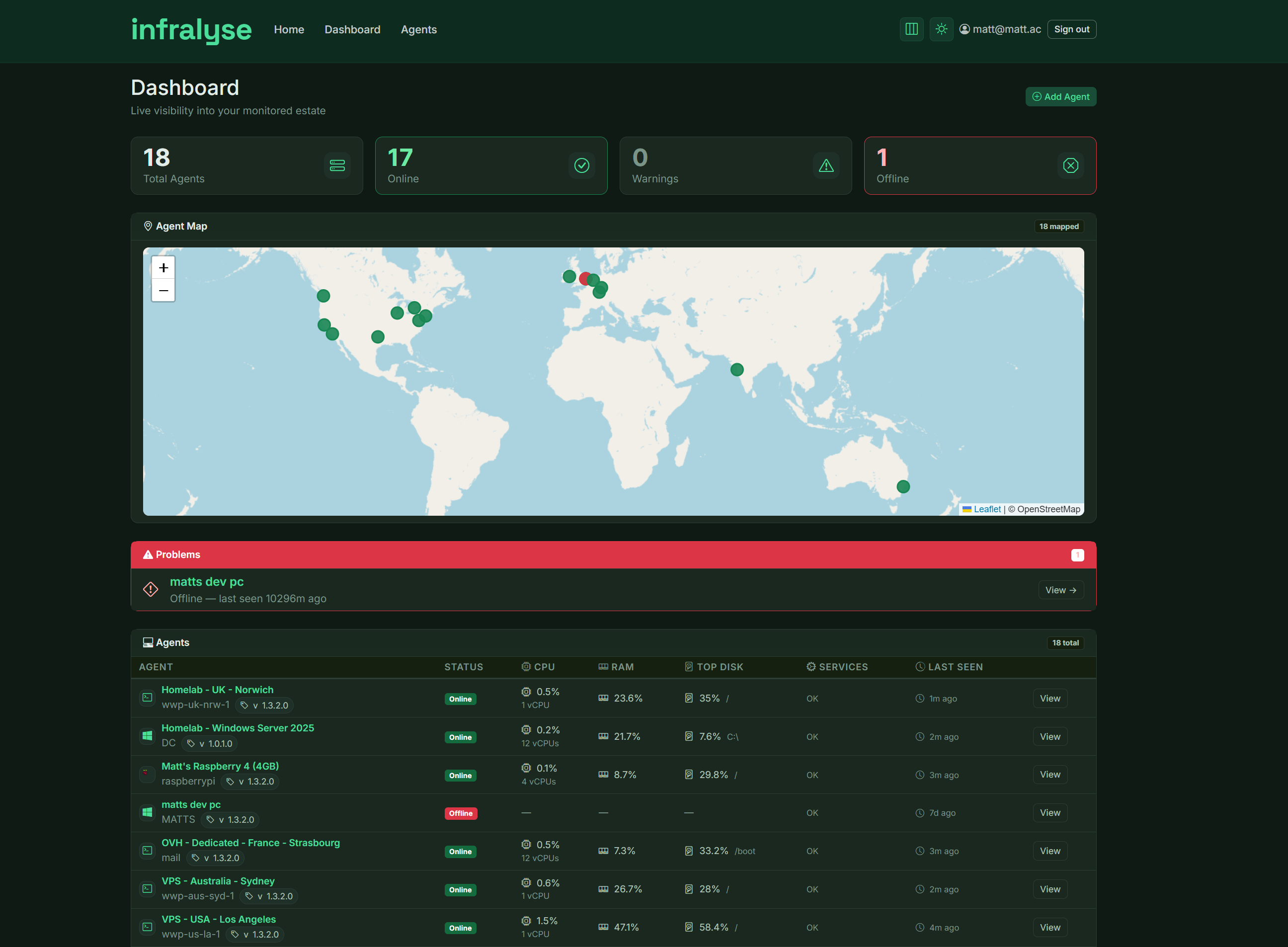Open matts dev pc in agents table
The image size is (1288, 947).
(x=190, y=804)
